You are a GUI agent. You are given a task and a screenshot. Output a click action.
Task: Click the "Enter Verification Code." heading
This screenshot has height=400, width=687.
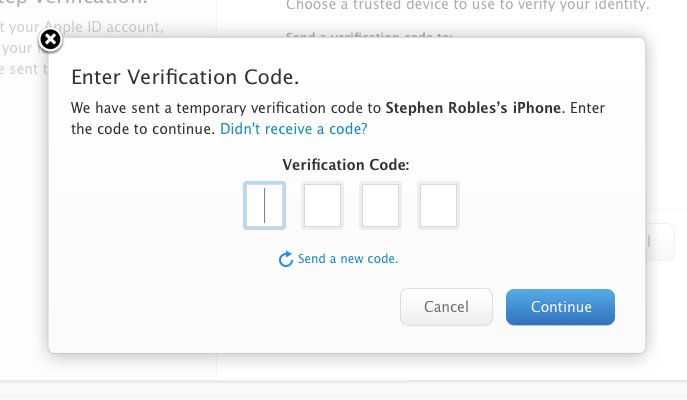pos(185,77)
